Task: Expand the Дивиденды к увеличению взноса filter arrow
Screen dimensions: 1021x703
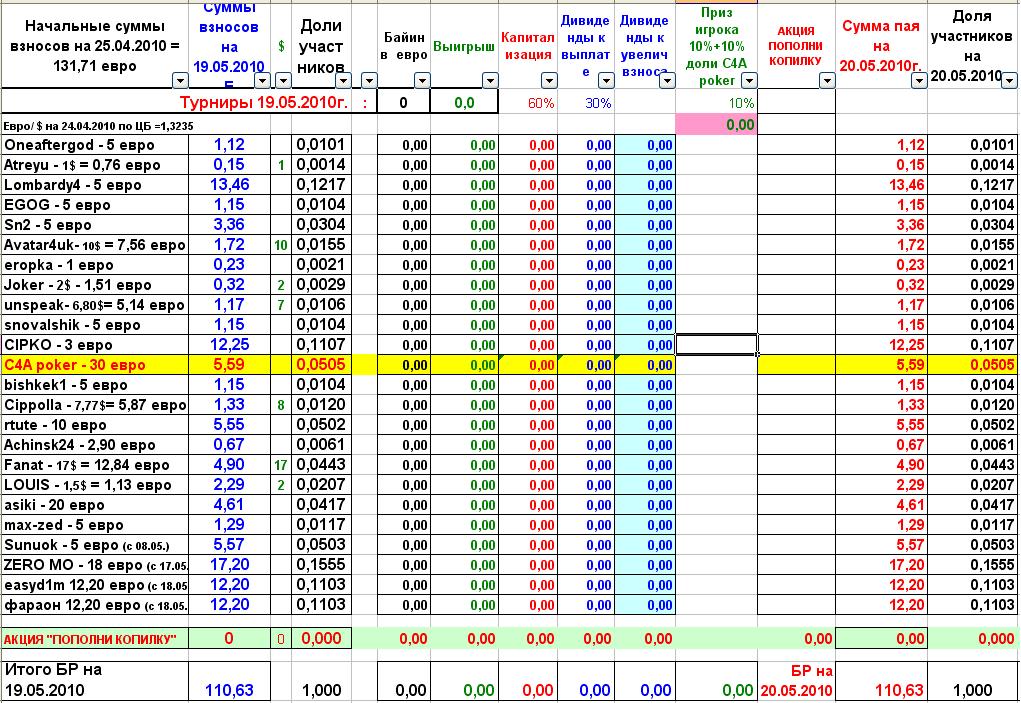Action: 667,81
